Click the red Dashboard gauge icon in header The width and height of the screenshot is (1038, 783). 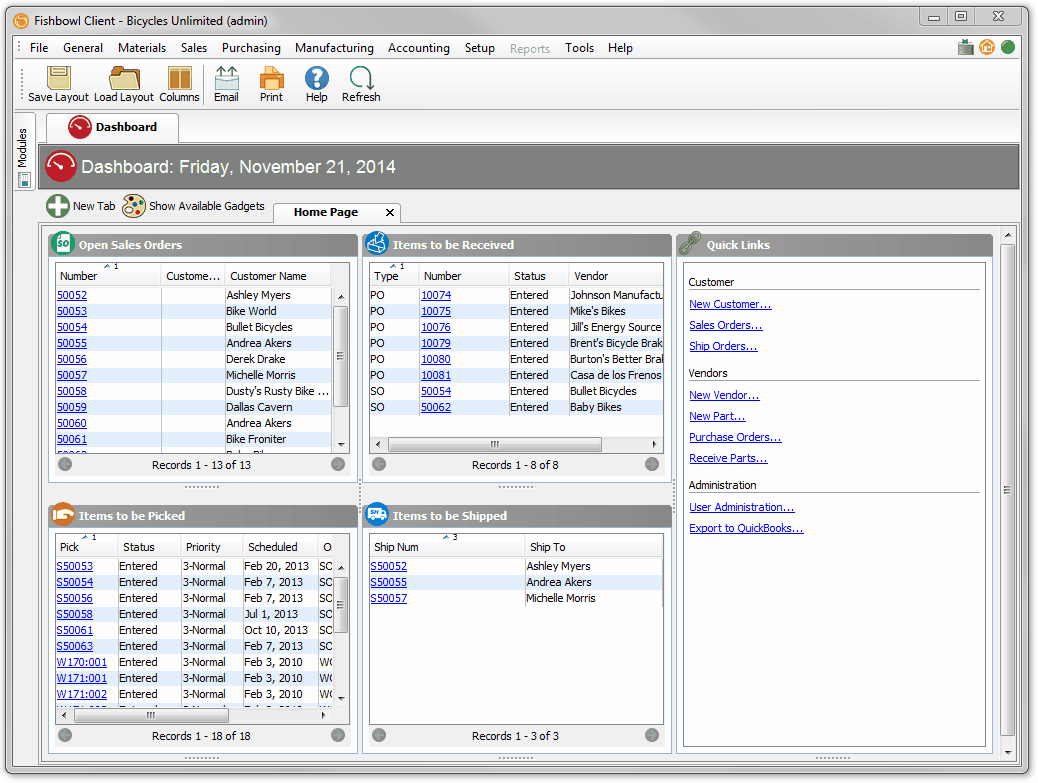(61, 166)
